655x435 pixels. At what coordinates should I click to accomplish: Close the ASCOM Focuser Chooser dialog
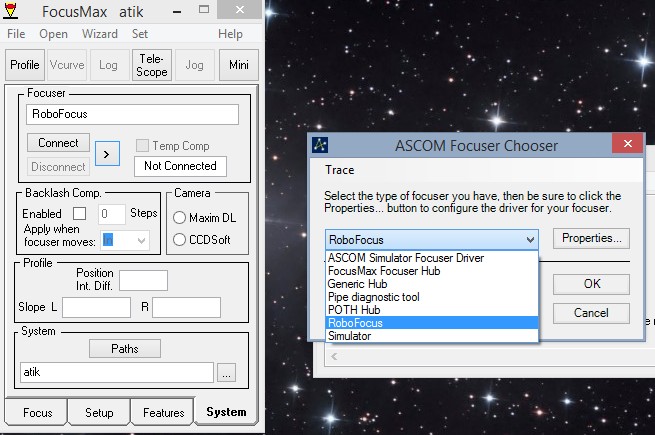click(x=627, y=144)
